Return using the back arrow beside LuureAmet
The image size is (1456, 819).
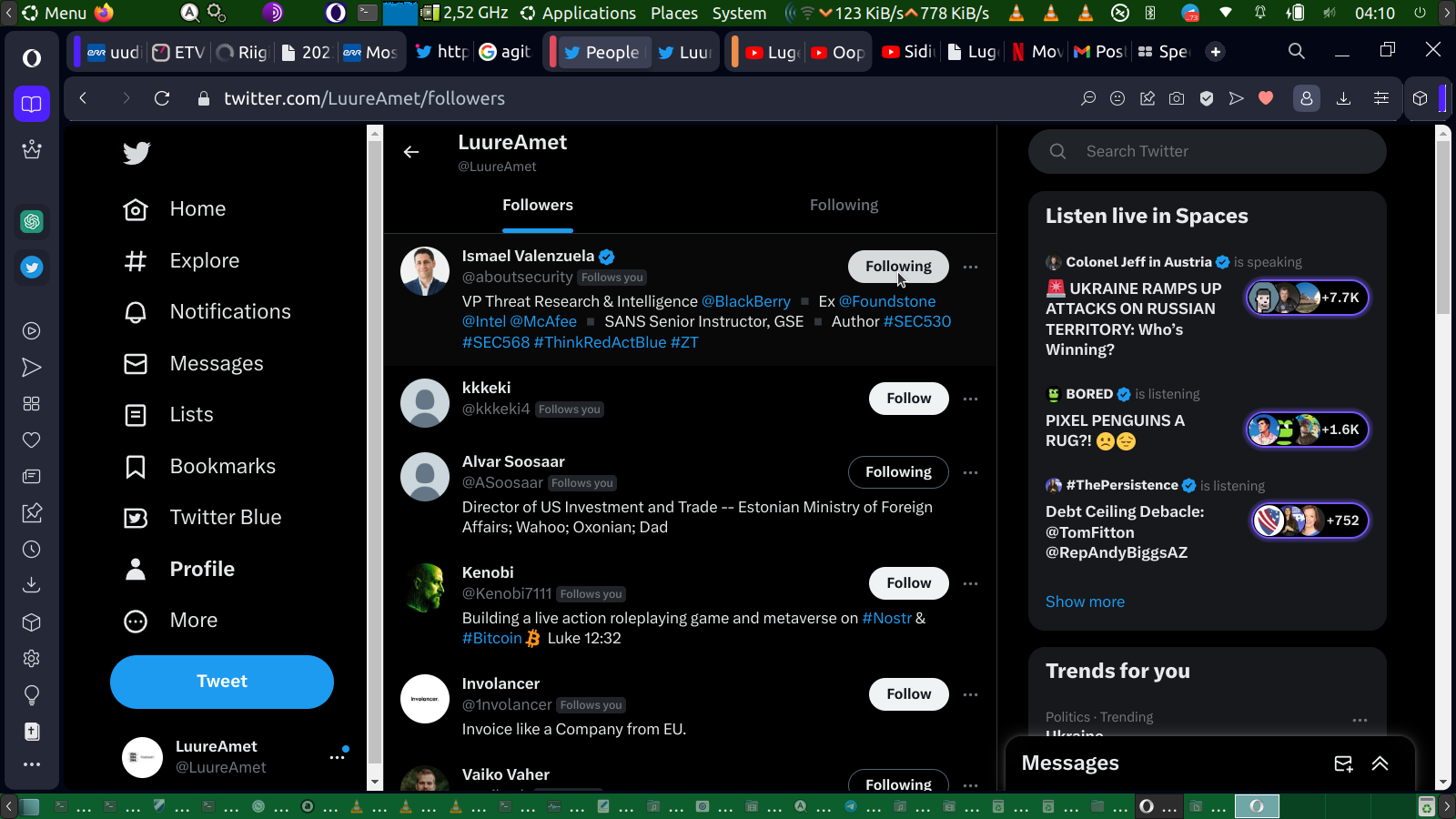411,152
